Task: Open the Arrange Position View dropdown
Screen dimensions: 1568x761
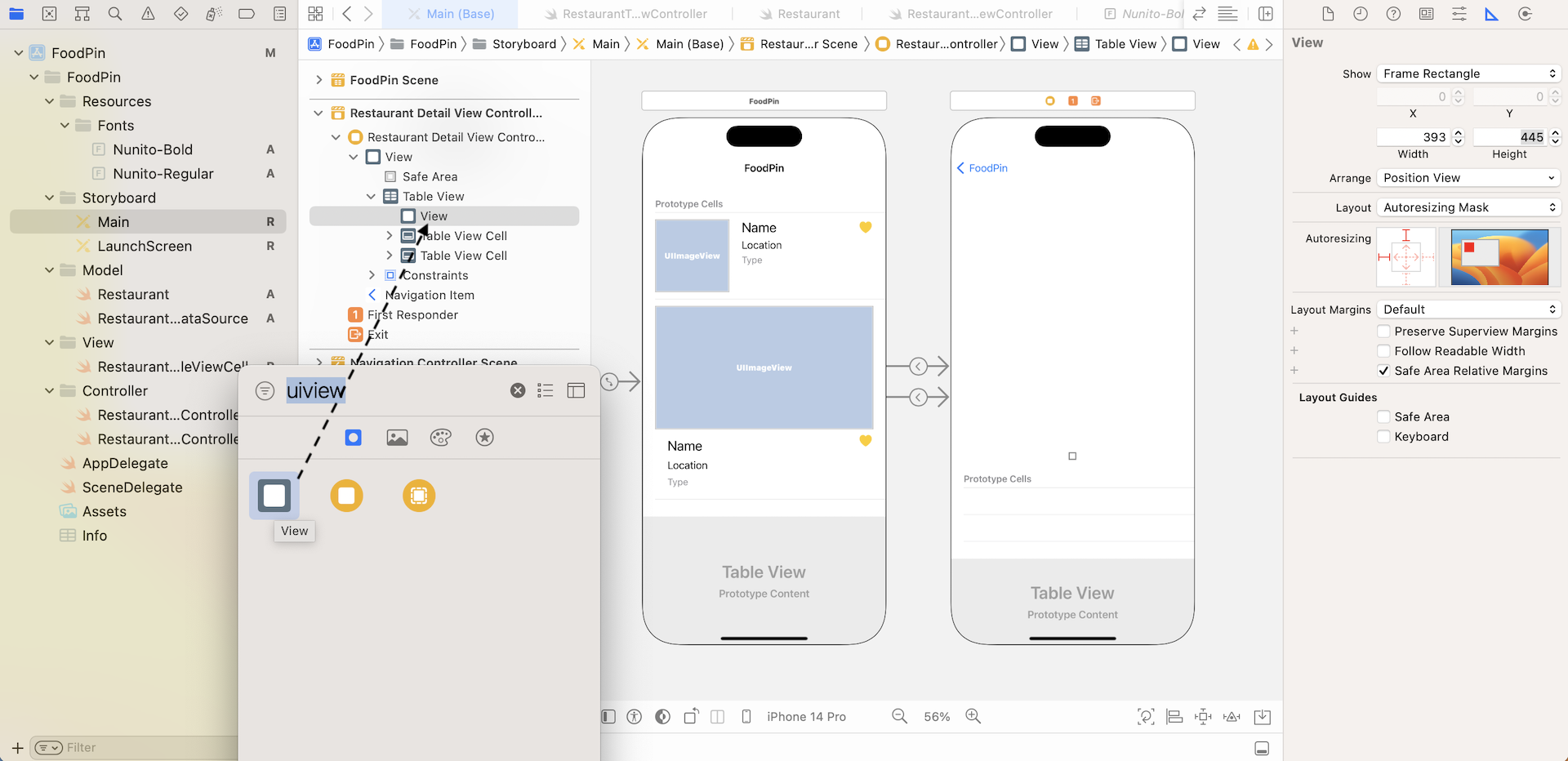Action: [1468, 178]
